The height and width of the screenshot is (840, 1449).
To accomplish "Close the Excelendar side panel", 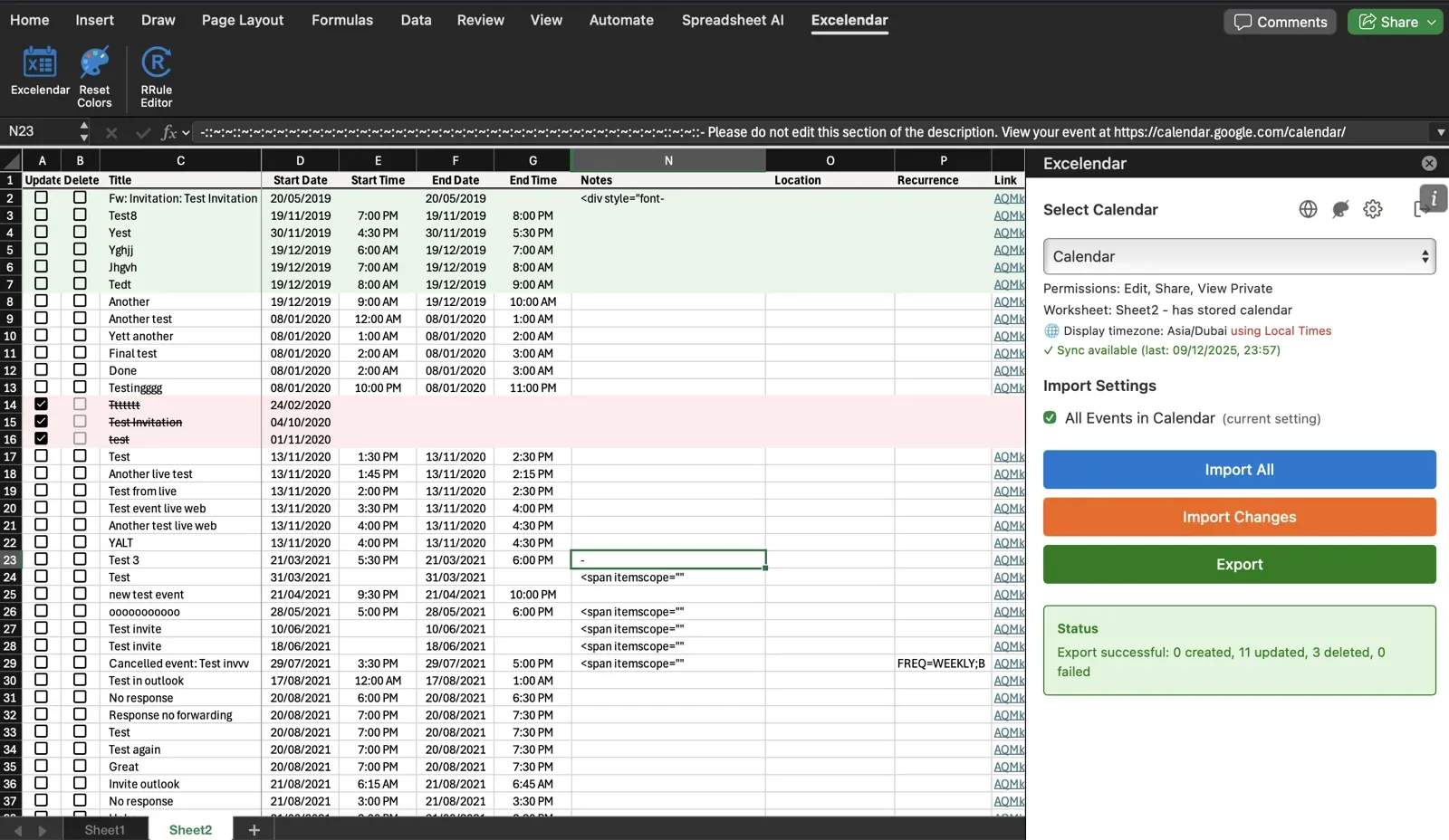I will tap(1429, 163).
